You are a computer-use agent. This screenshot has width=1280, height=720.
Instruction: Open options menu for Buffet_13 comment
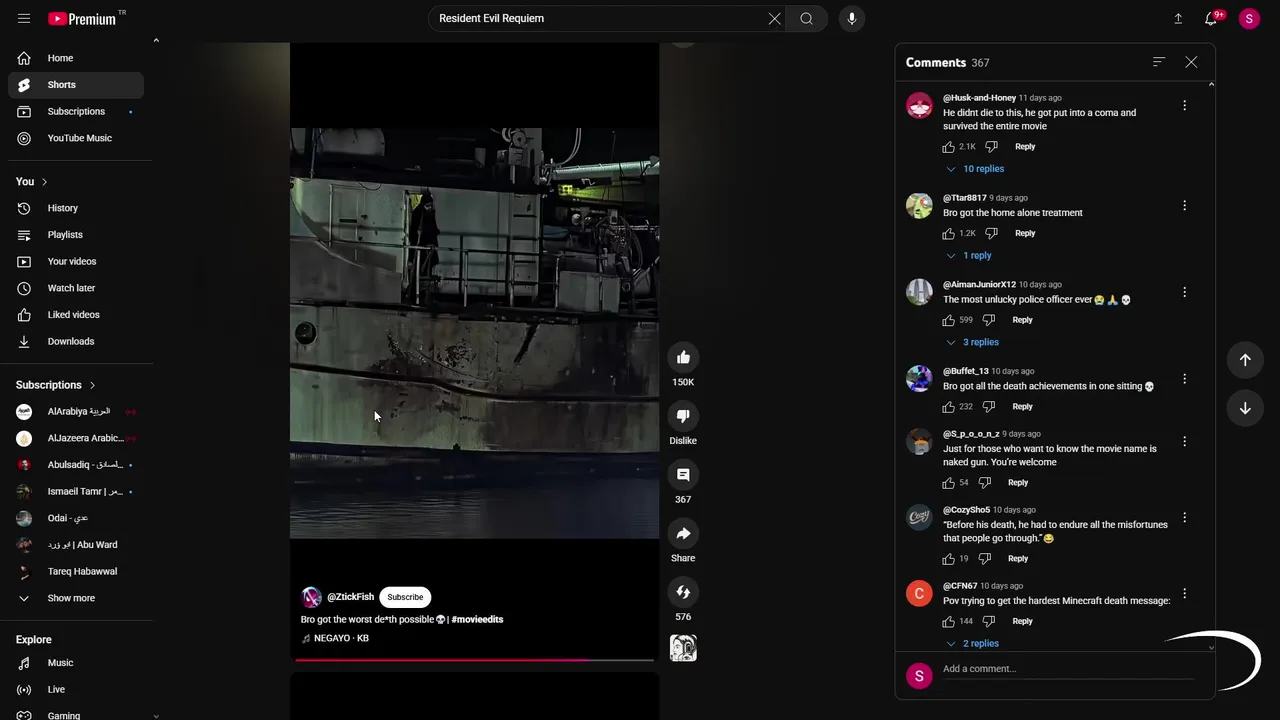[1184, 379]
